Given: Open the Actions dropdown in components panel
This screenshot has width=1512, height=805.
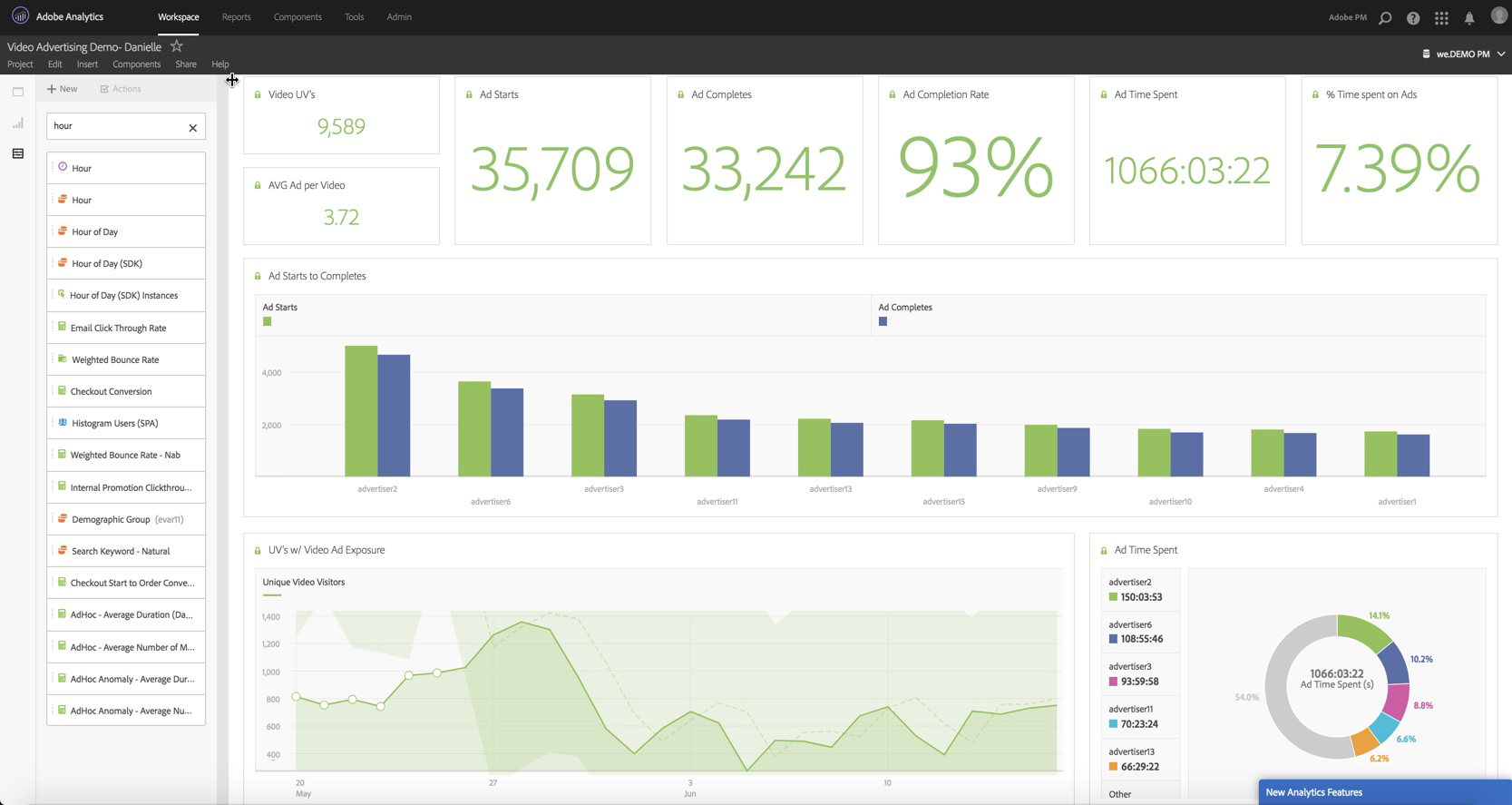Looking at the screenshot, I should (121, 89).
